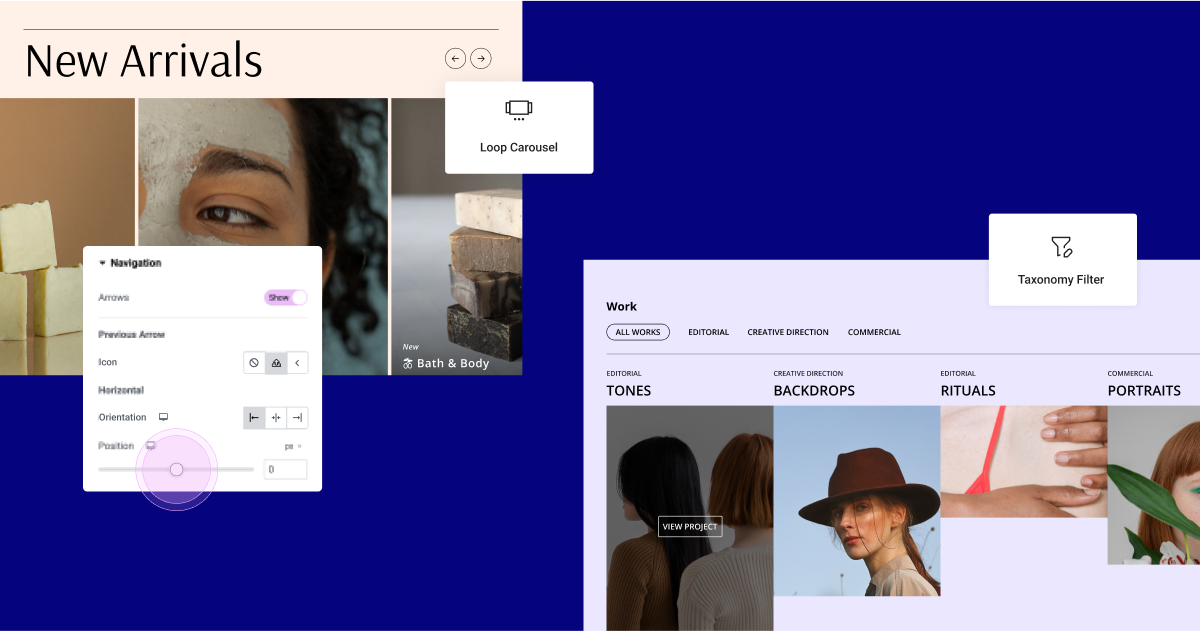
Task: Click the next arrow on New Arrivals carousel
Action: coord(481,59)
